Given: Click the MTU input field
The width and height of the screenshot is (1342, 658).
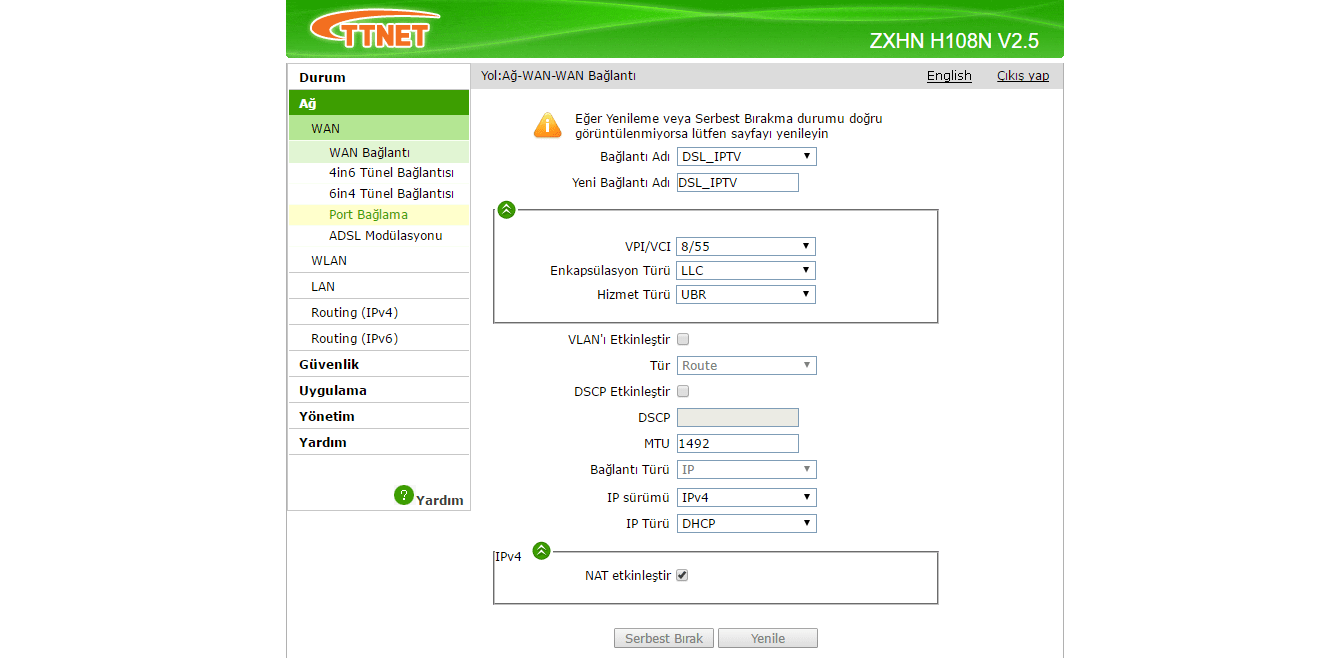Looking at the screenshot, I should point(738,443).
